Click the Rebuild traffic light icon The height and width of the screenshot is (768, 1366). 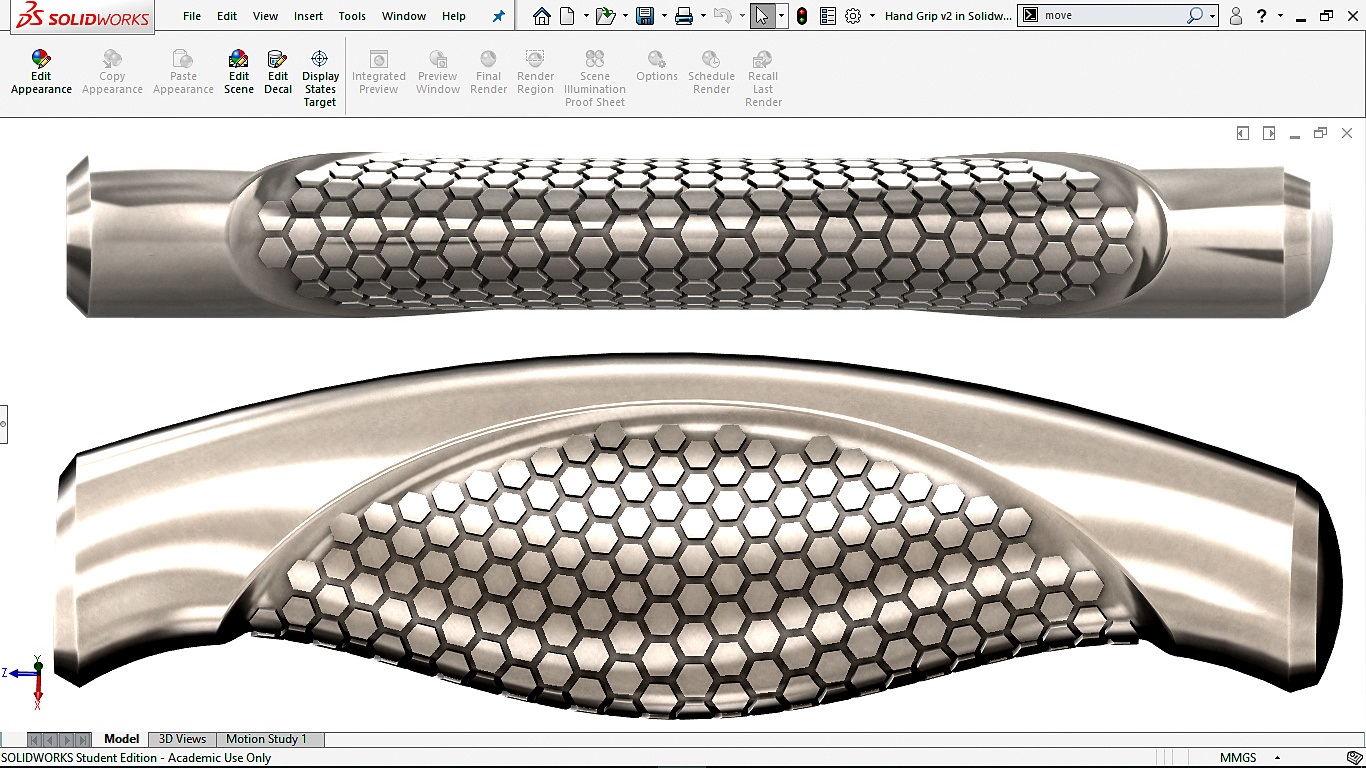click(802, 16)
